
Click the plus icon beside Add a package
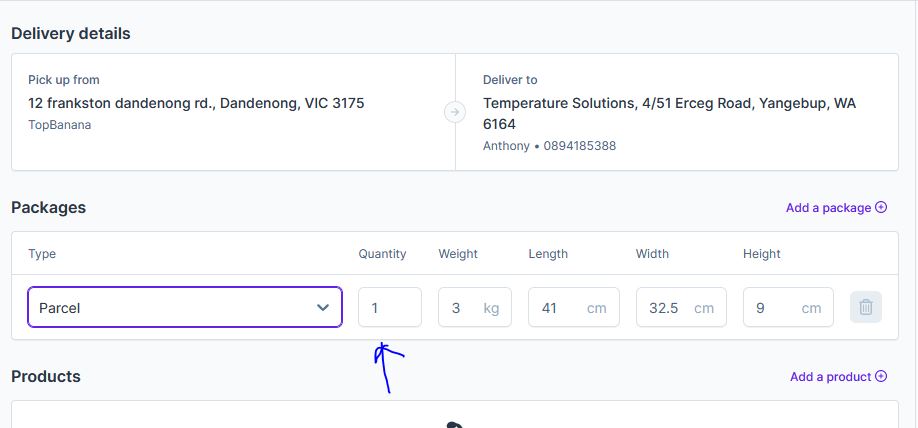click(x=881, y=207)
